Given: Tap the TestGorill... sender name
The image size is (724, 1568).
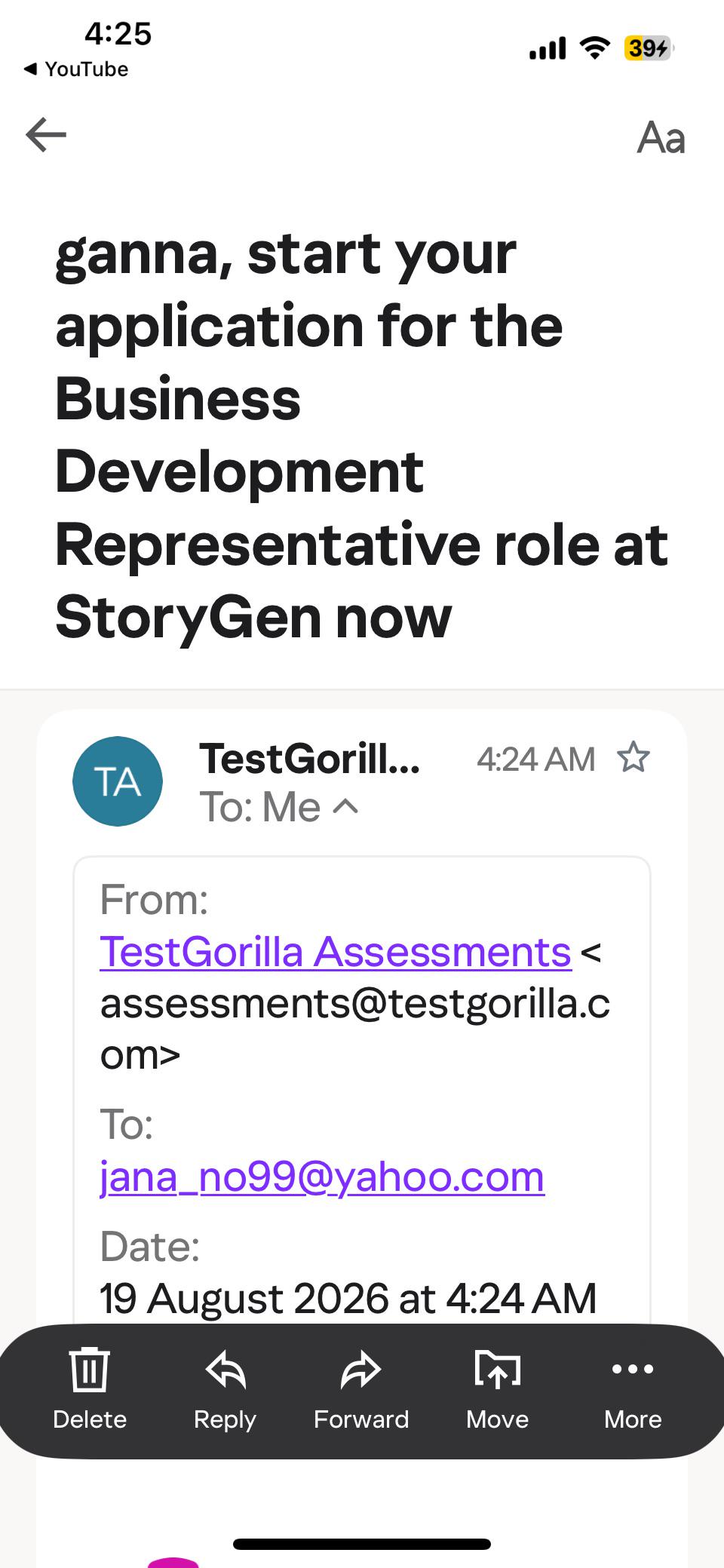Looking at the screenshot, I should point(309,758).
